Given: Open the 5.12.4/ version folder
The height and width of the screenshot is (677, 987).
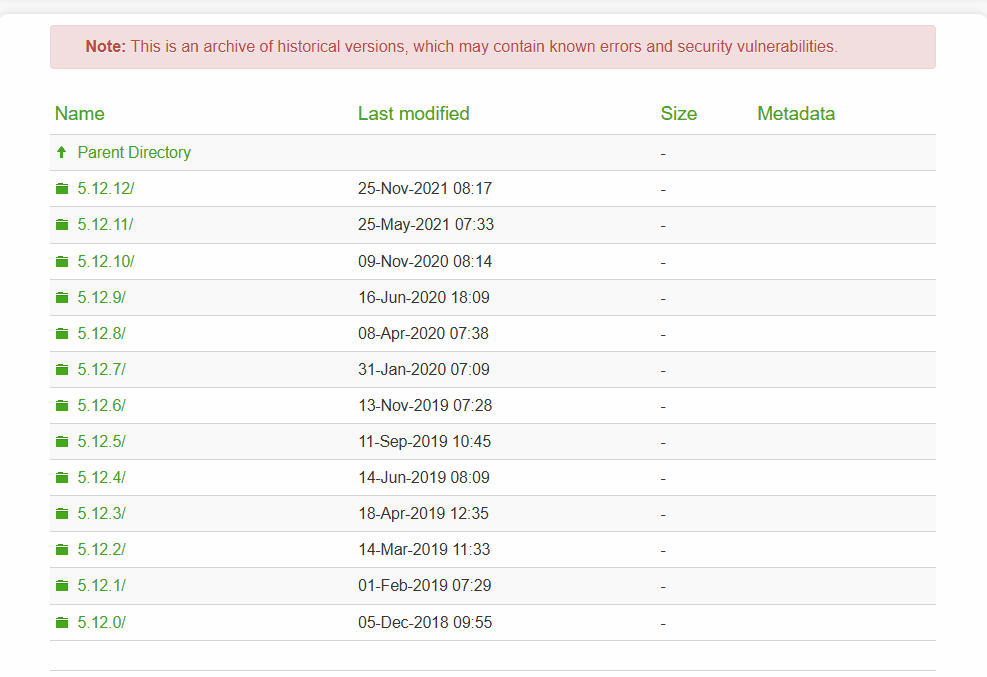Looking at the screenshot, I should tap(101, 478).
